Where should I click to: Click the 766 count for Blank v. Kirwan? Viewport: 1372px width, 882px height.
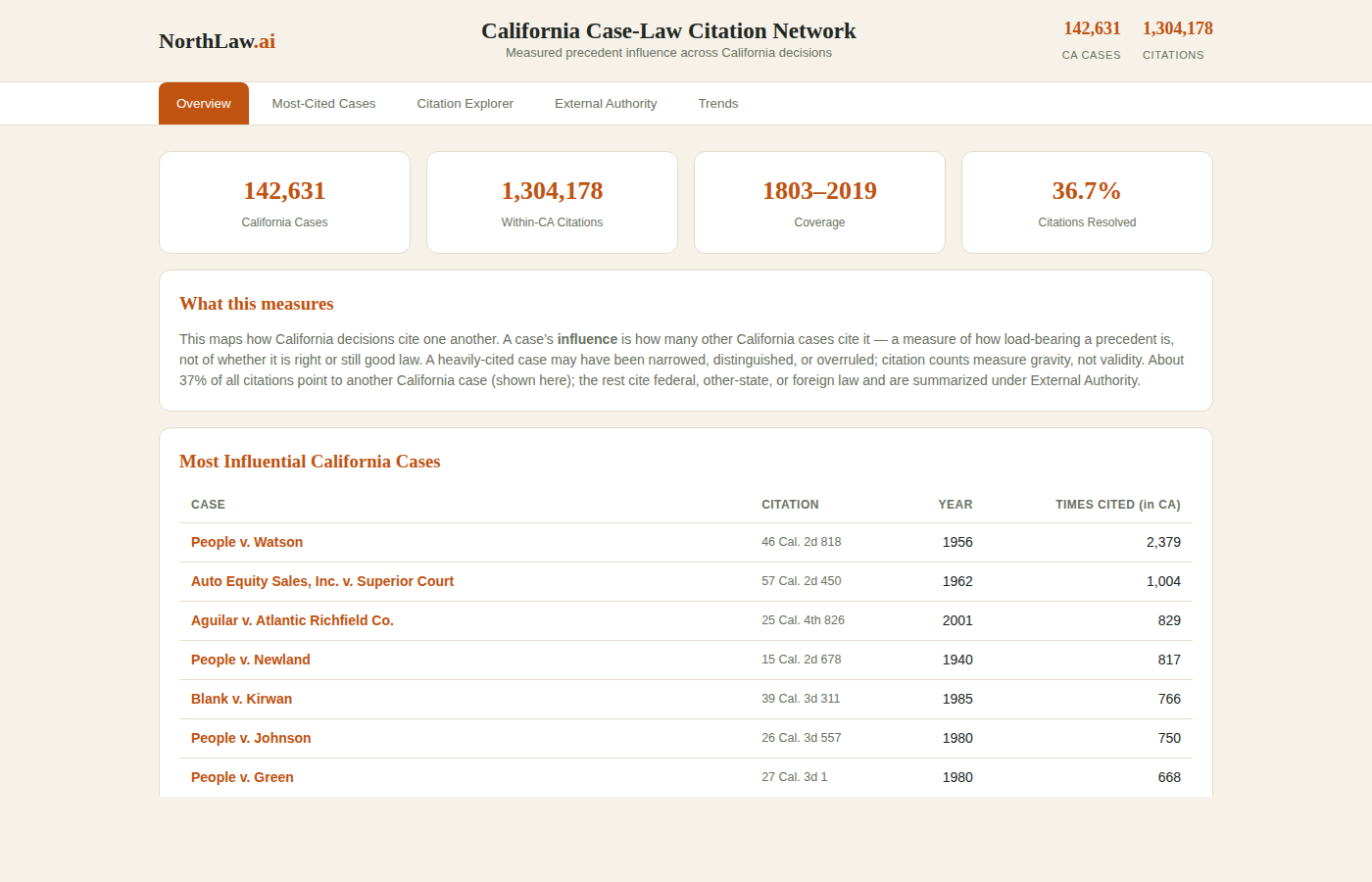1169,699
